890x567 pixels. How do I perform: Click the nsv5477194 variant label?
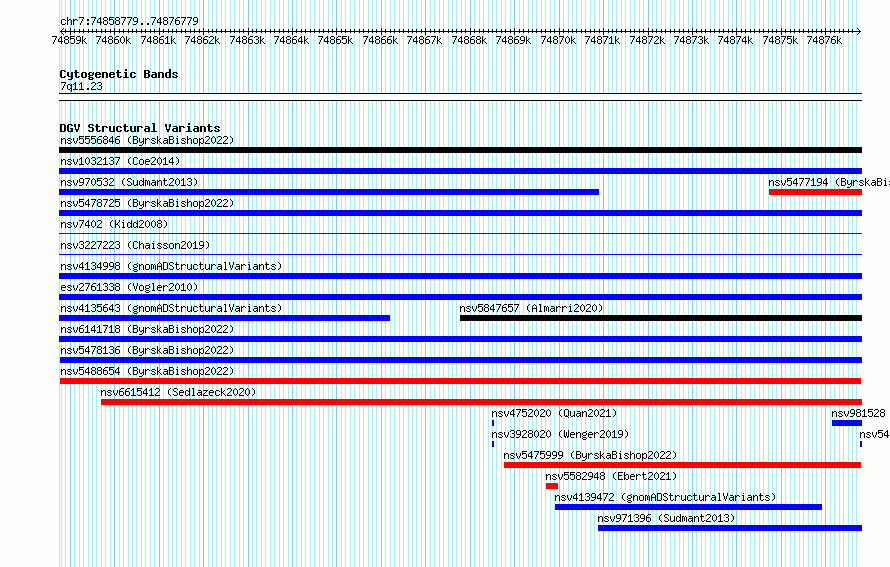click(x=829, y=182)
